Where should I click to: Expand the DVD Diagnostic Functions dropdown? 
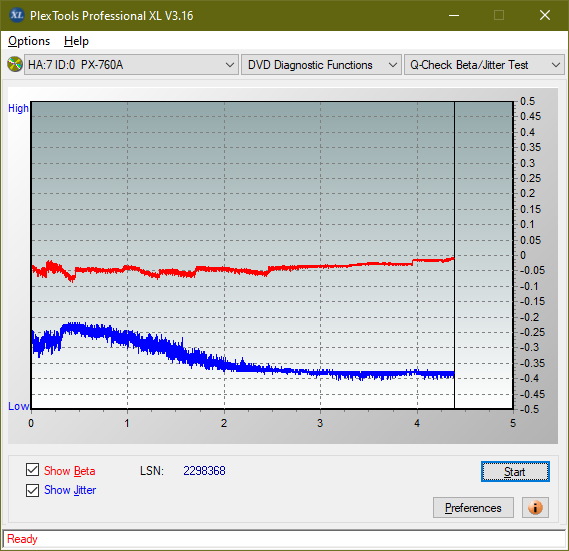point(321,65)
